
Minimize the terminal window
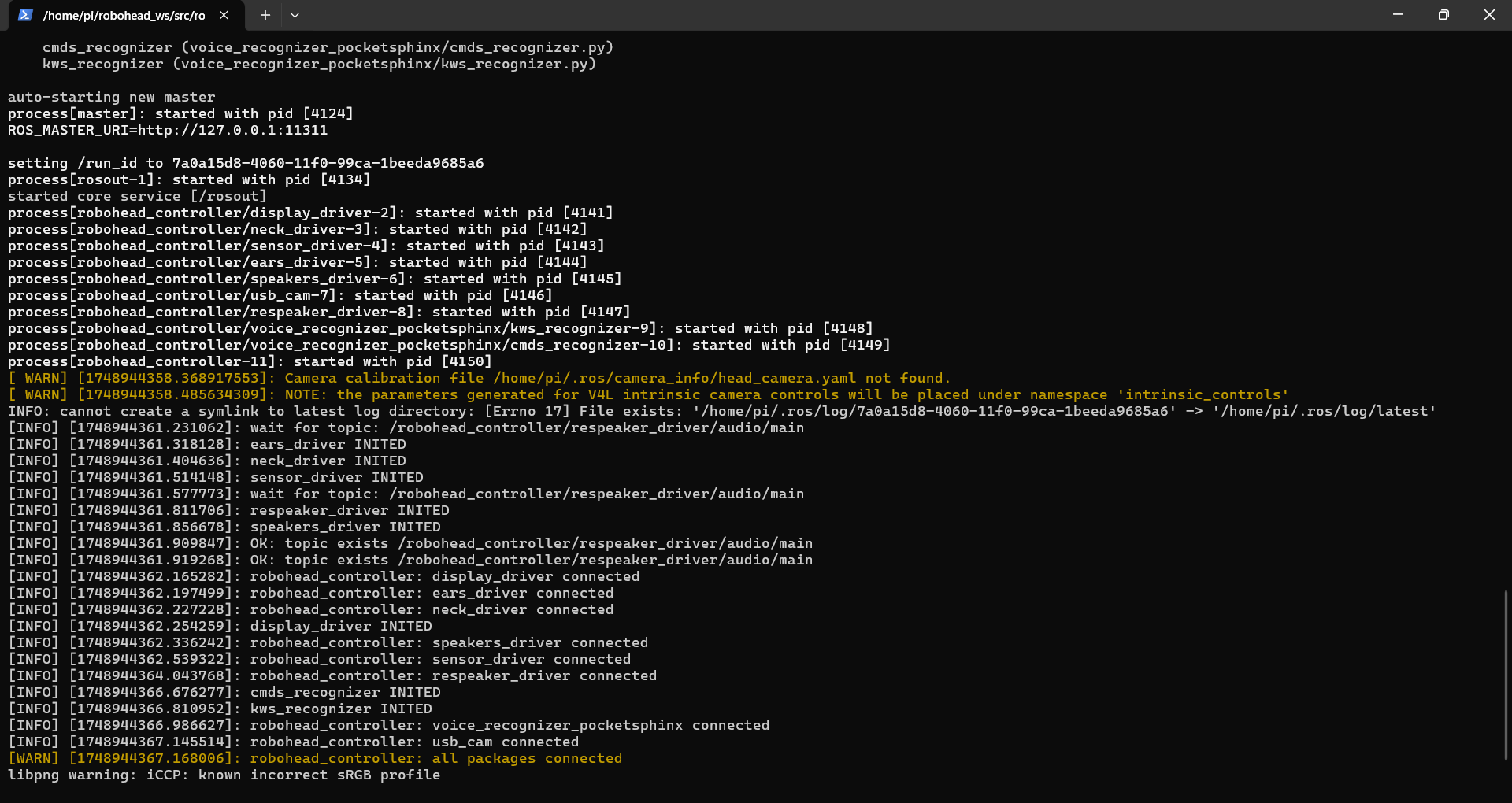click(1398, 15)
